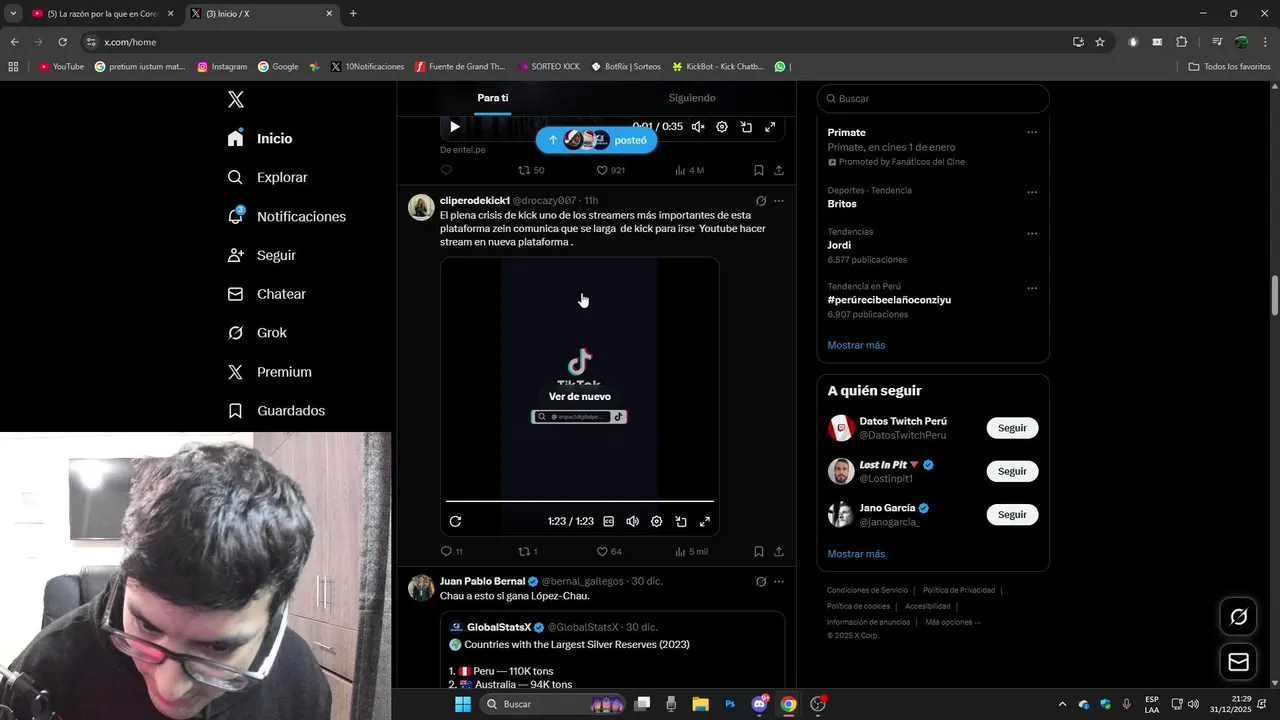1280x720 pixels.
Task: Reload the page in Chrome
Action: pyautogui.click(x=62, y=42)
